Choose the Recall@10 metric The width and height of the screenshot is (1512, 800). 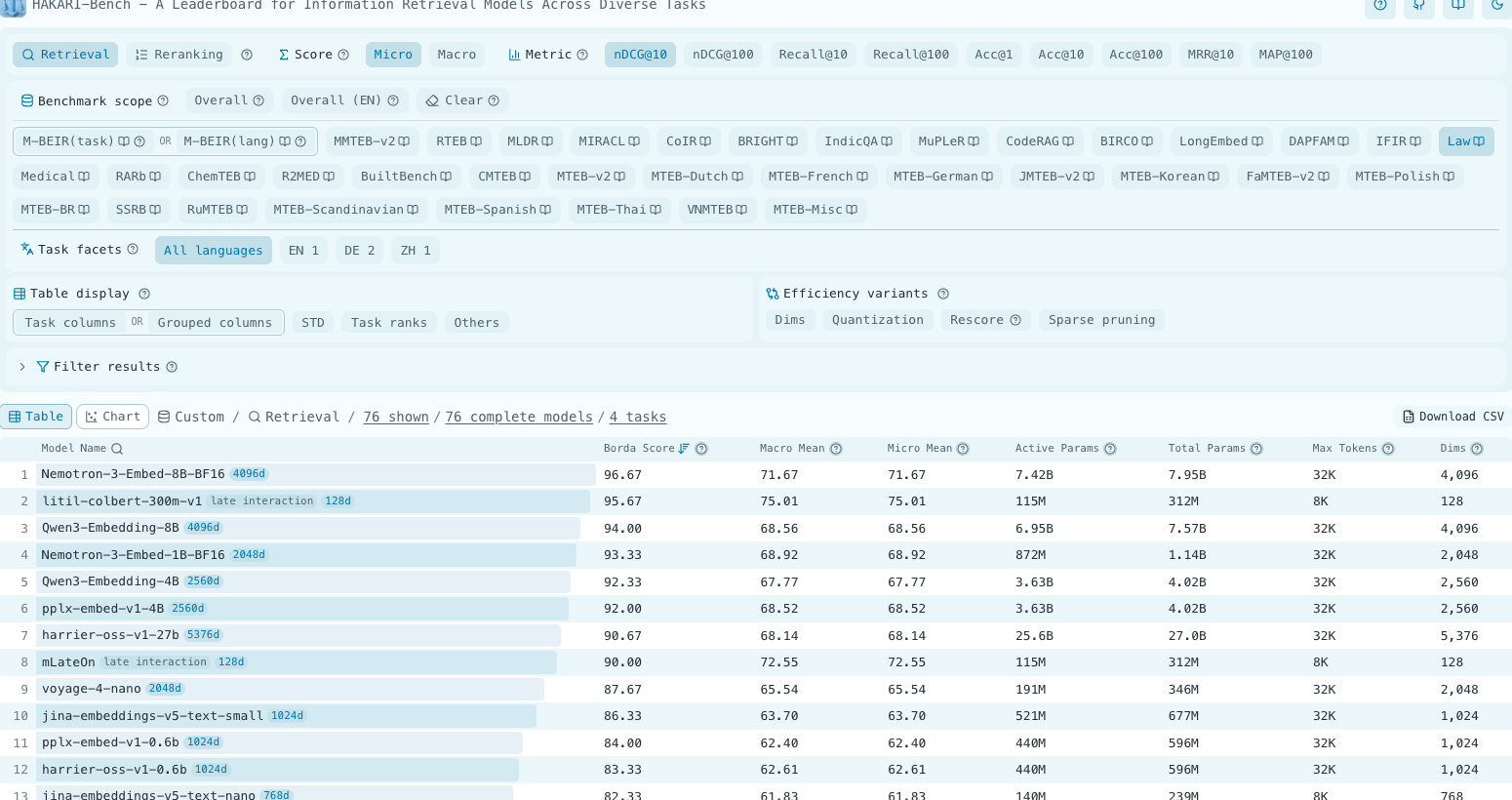click(x=813, y=55)
